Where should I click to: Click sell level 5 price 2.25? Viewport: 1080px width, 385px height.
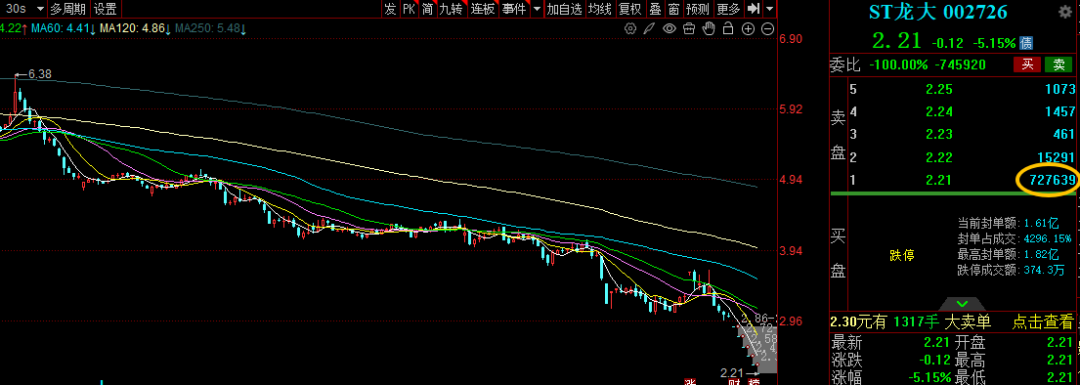938,90
